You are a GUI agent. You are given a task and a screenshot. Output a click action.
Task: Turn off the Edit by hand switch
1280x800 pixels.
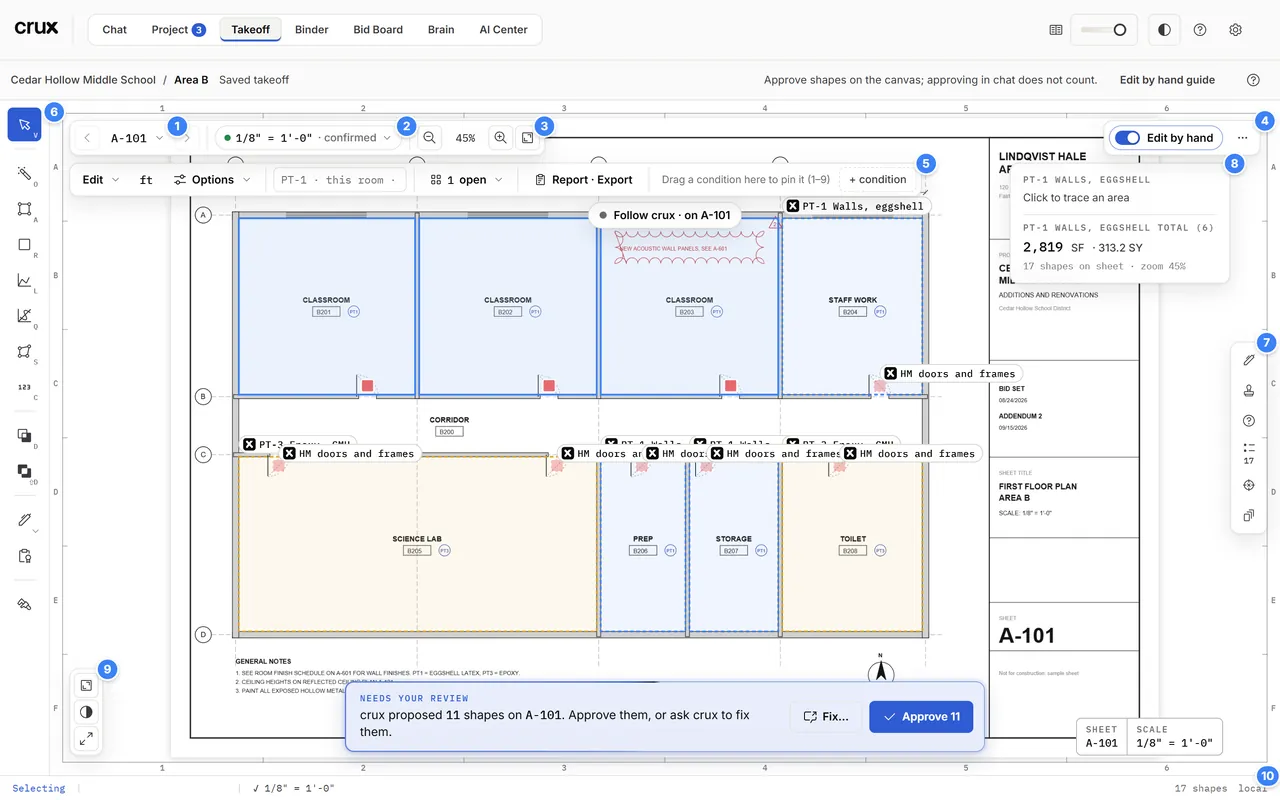1127,138
